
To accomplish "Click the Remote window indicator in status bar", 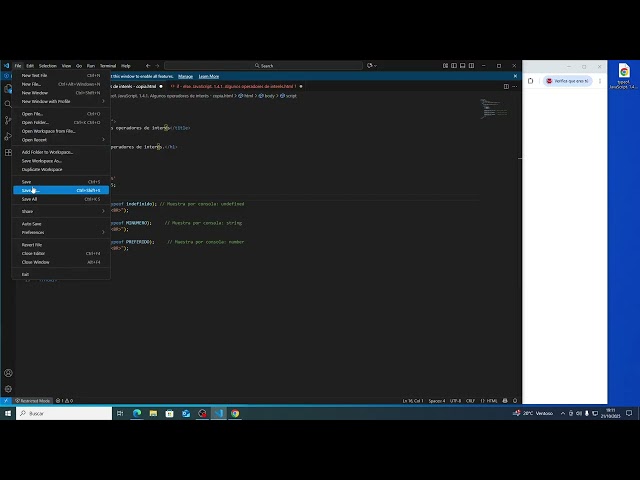I will pos(6,401).
